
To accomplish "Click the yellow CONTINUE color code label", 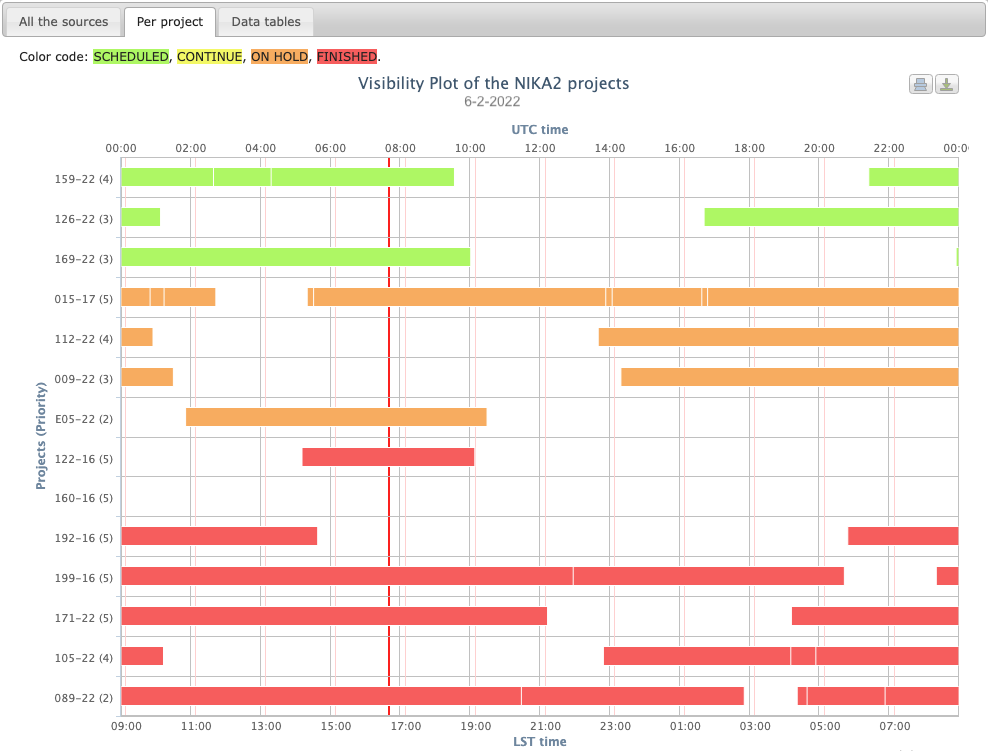I will (209, 57).
